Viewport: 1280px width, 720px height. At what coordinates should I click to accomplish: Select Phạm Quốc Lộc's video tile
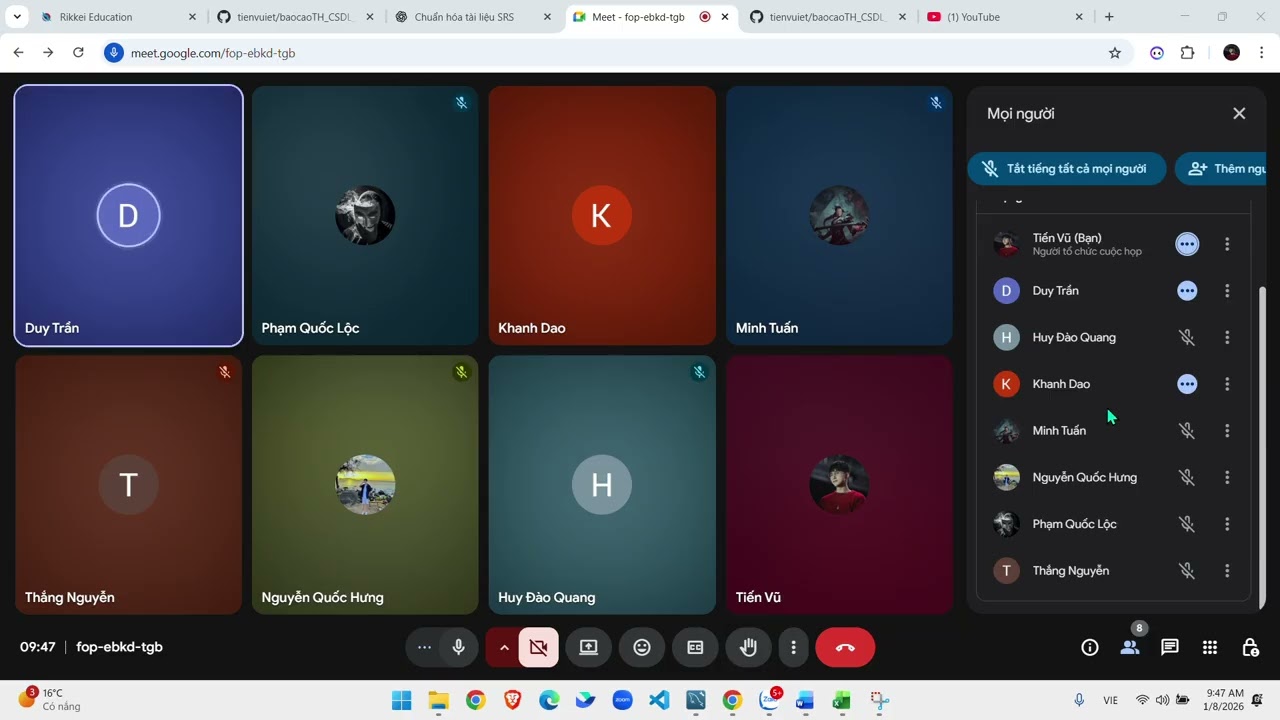tap(365, 216)
